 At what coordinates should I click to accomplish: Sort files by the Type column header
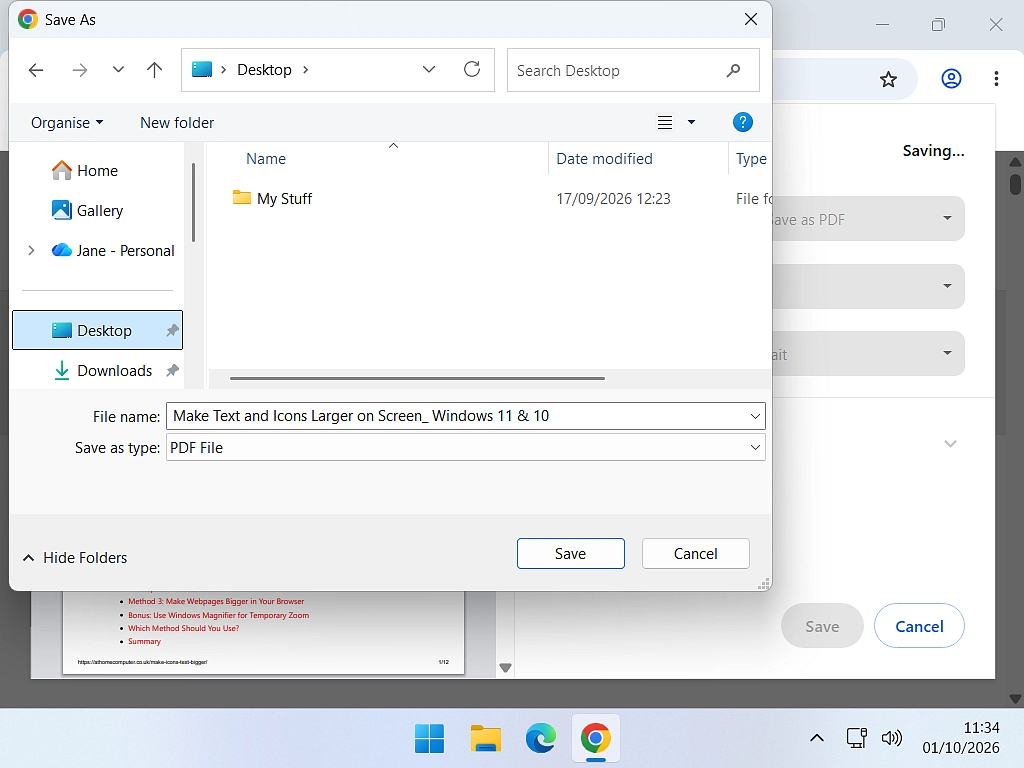coord(750,159)
